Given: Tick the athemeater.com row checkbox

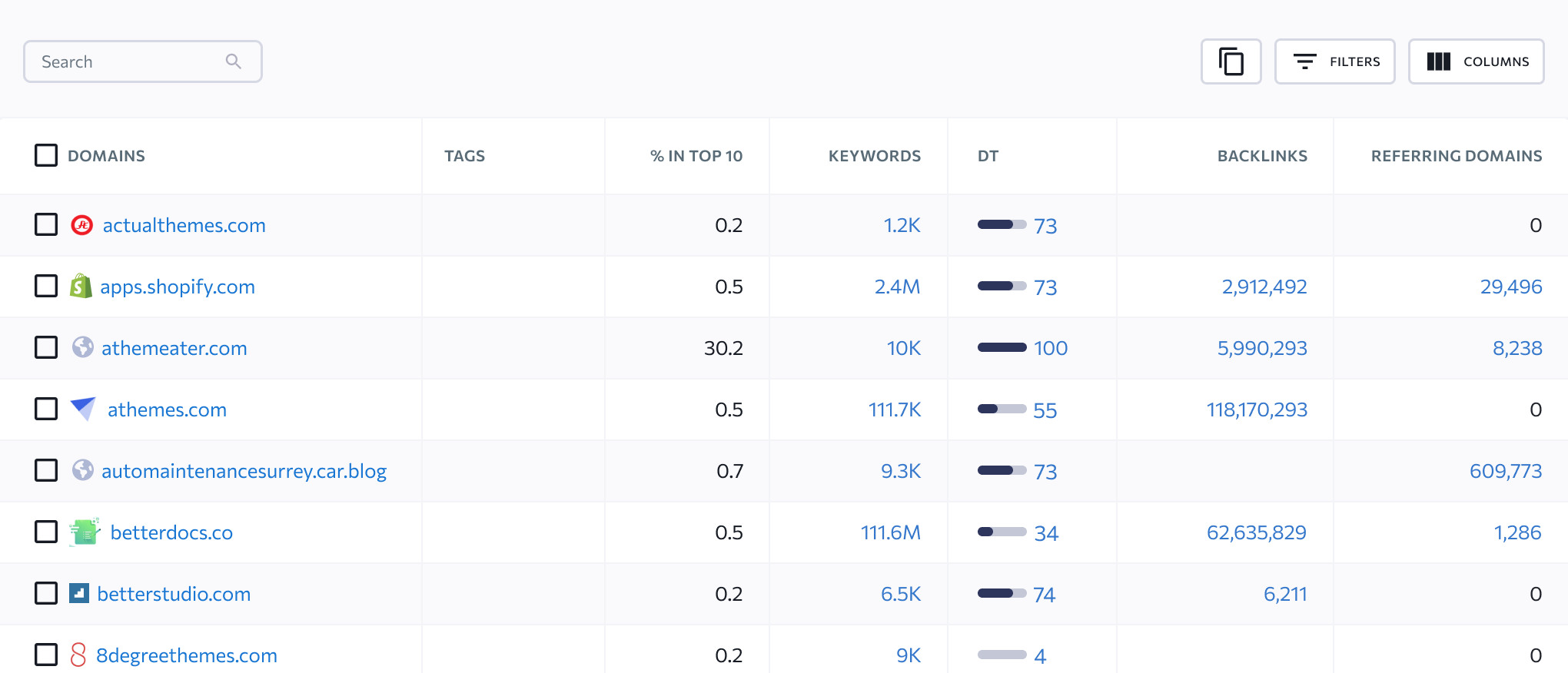Looking at the screenshot, I should click(46, 347).
